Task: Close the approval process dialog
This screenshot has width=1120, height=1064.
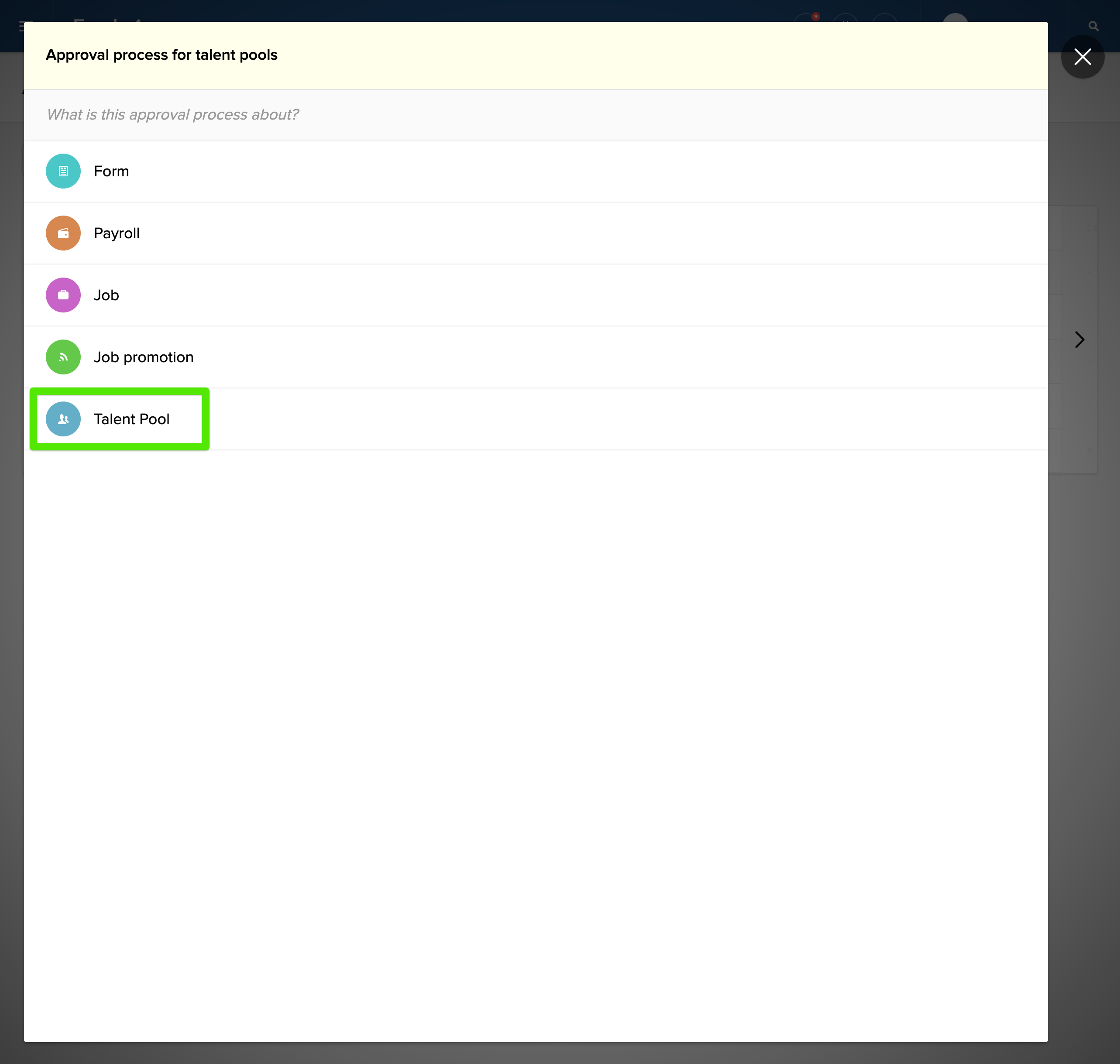Action: (1082, 57)
